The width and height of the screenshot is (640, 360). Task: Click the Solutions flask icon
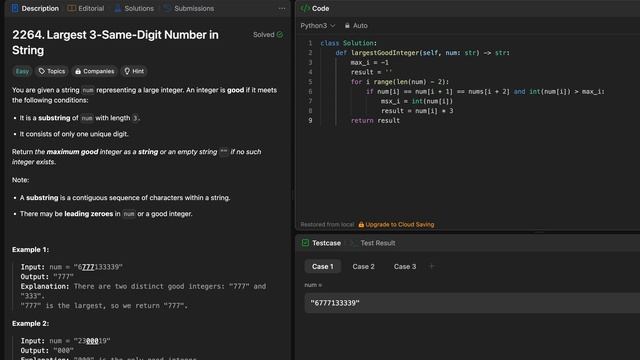point(118,8)
